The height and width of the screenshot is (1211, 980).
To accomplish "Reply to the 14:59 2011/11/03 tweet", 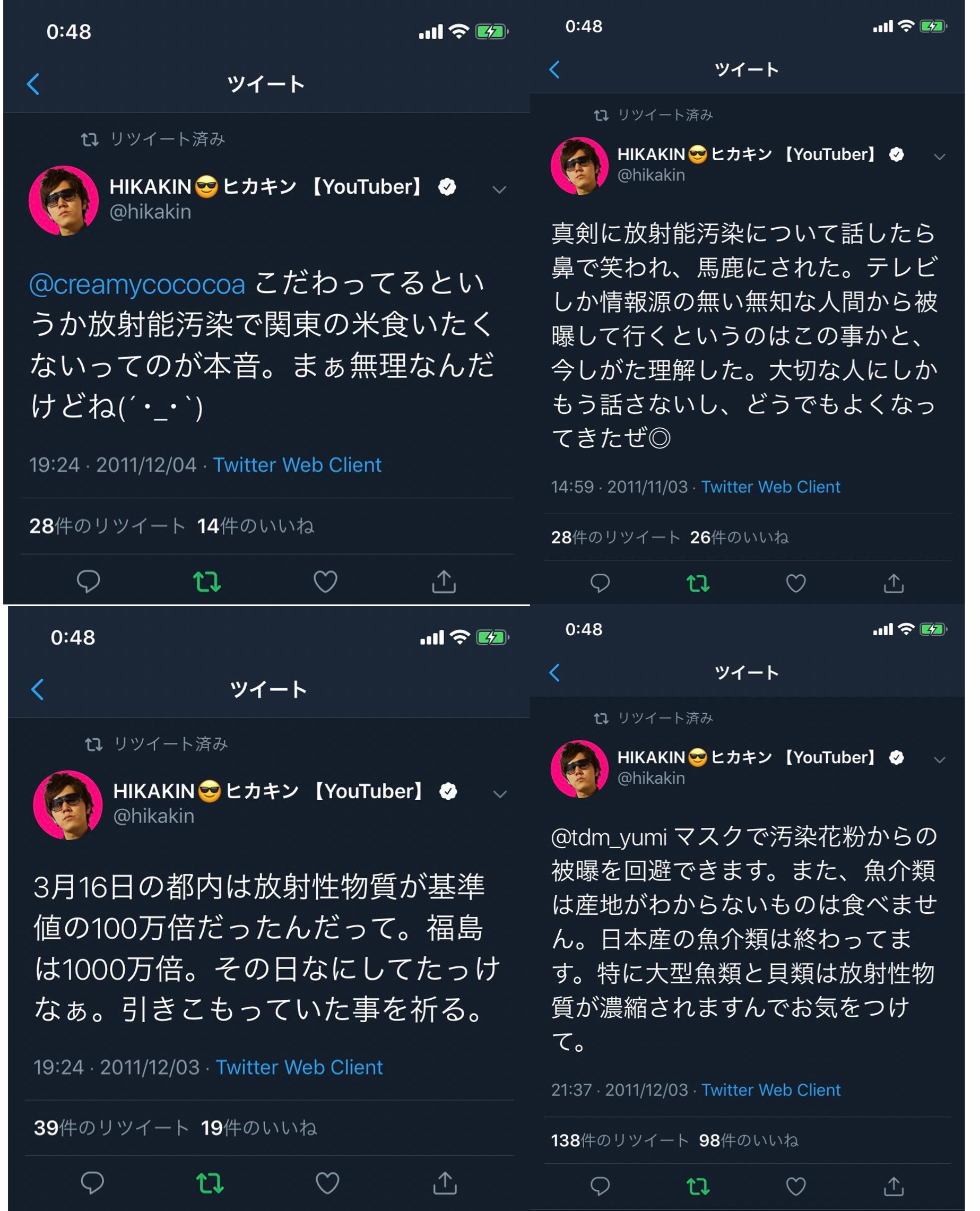I will pyautogui.click(x=600, y=583).
